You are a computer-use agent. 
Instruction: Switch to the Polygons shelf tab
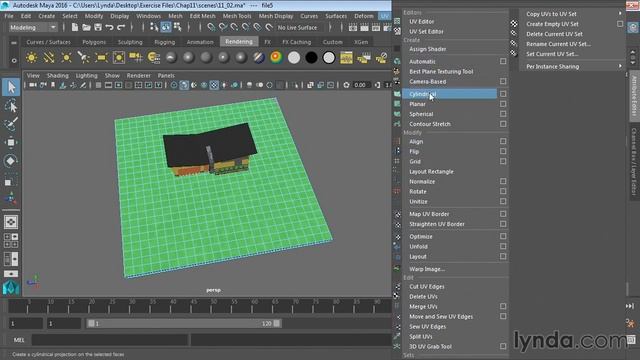click(94, 42)
